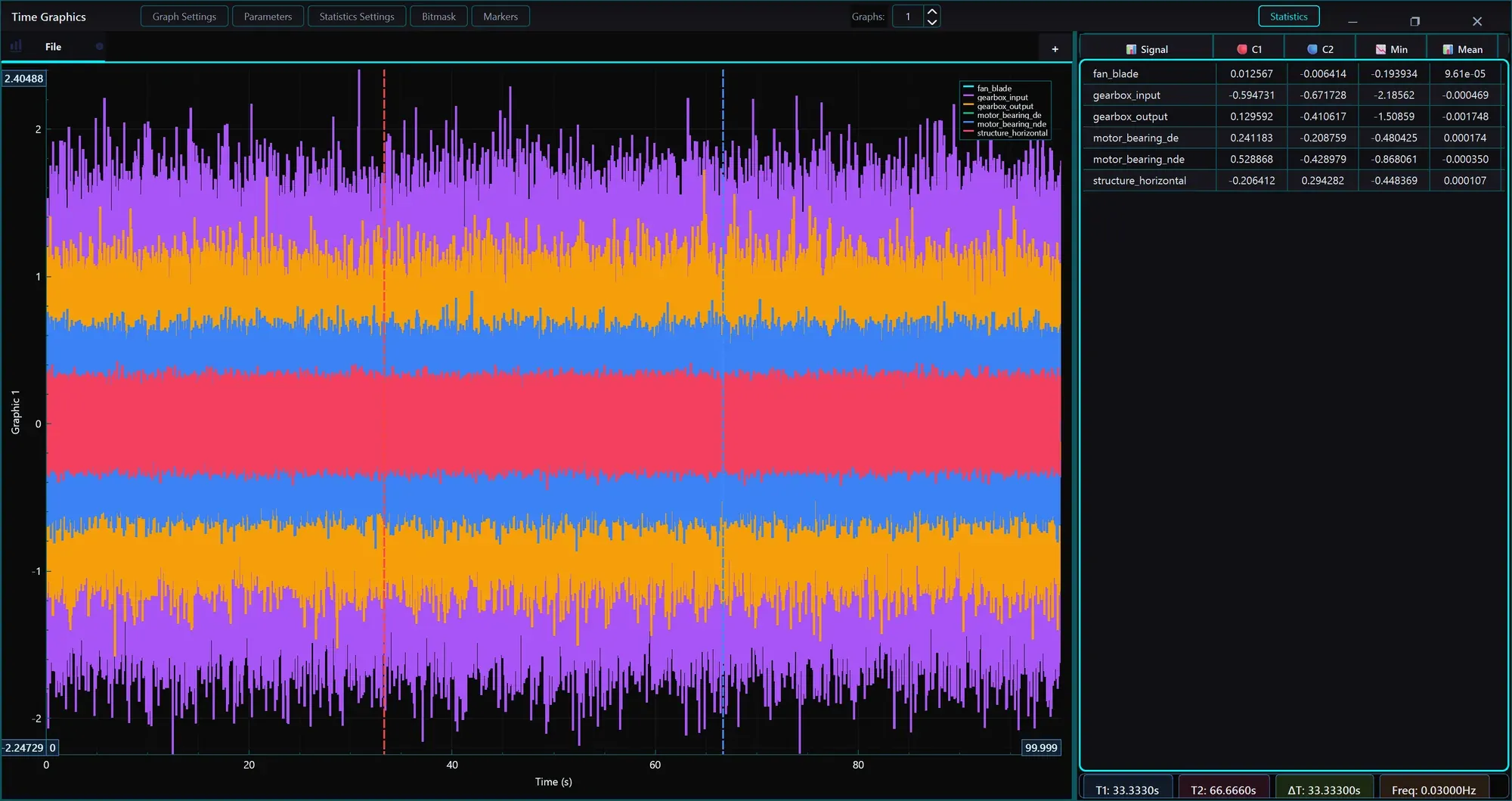Image resolution: width=1512 pixels, height=801 pixels.
Task: Click fan_blade entry in graph legend
Action: [x=993, y=88]
